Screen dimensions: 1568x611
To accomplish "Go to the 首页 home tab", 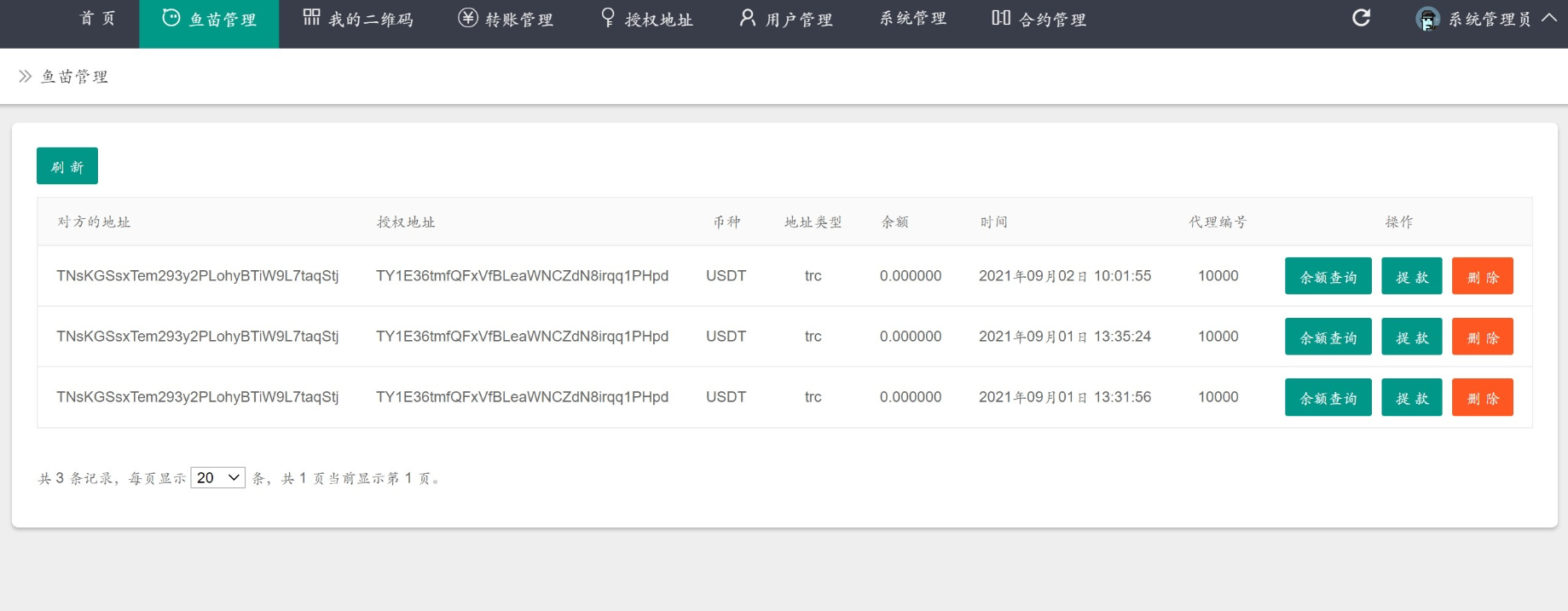I will pos(97,19).
